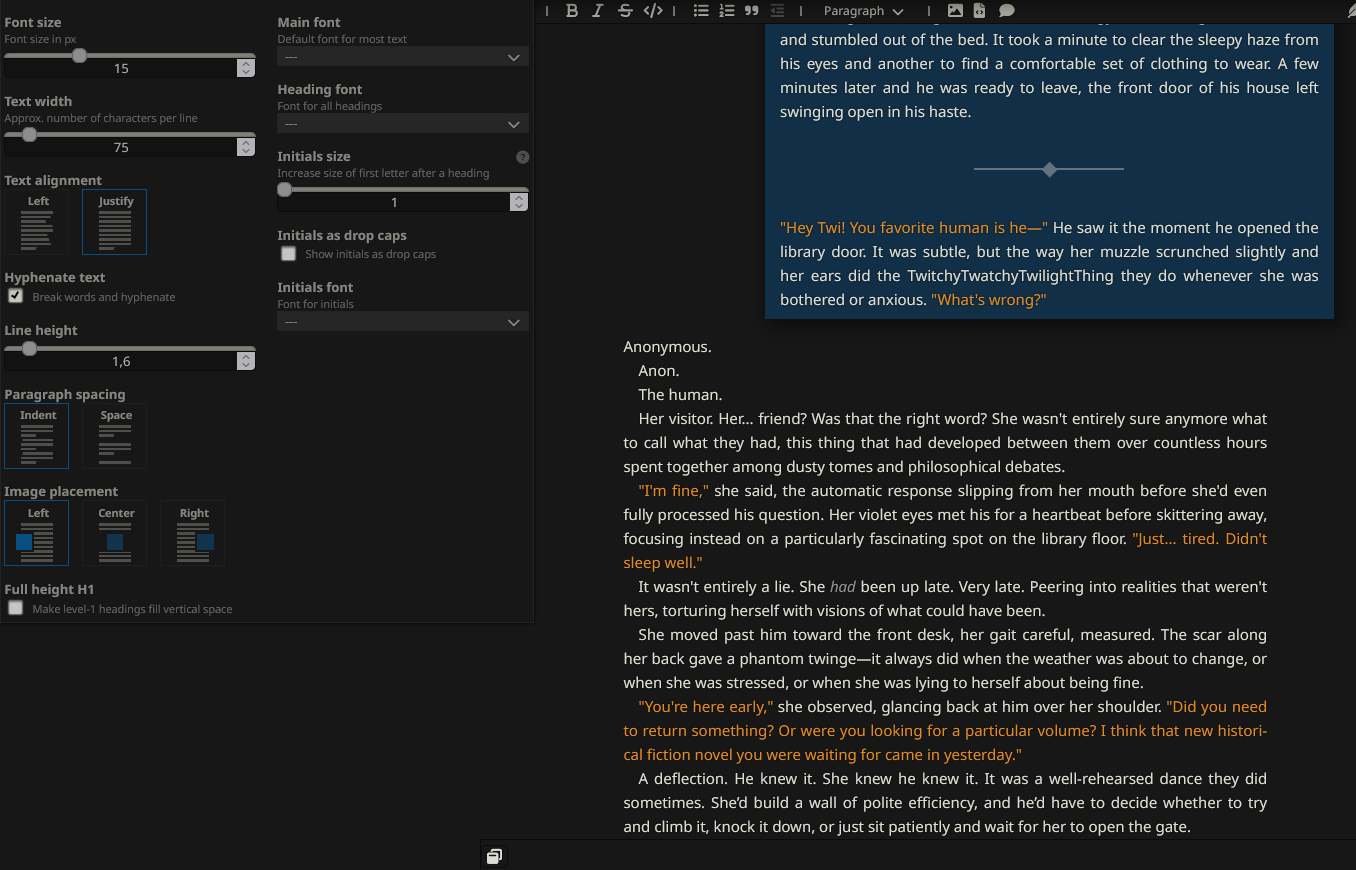Open the Initials font dropdown
Viewport: 1356px width, 870px height.
403,322
